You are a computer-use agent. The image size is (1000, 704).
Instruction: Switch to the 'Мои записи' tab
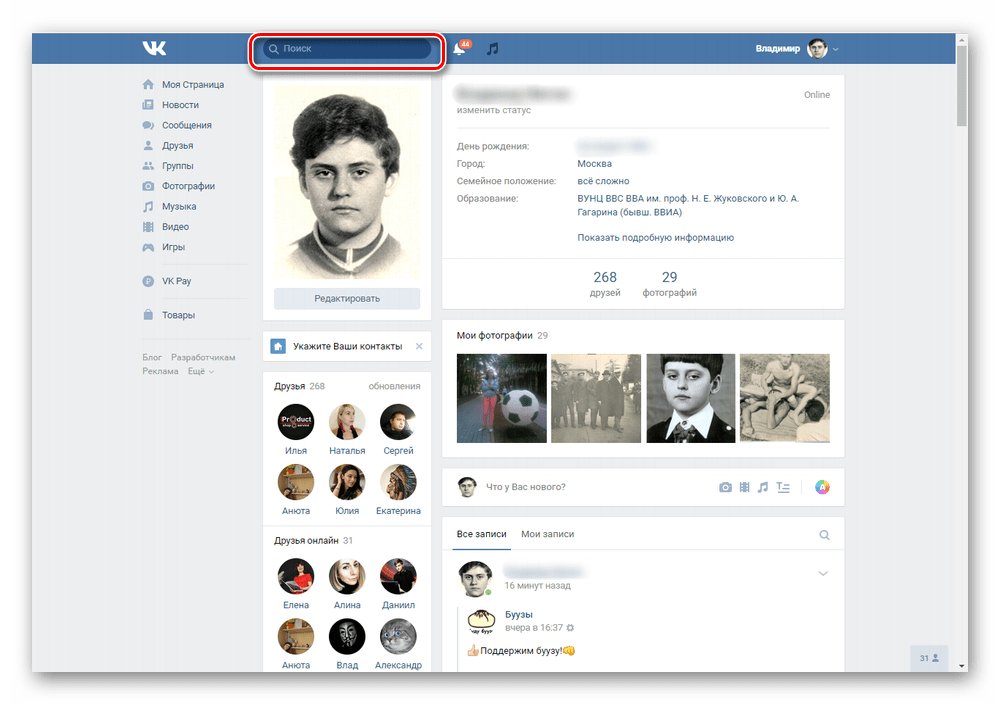[547, 534]
